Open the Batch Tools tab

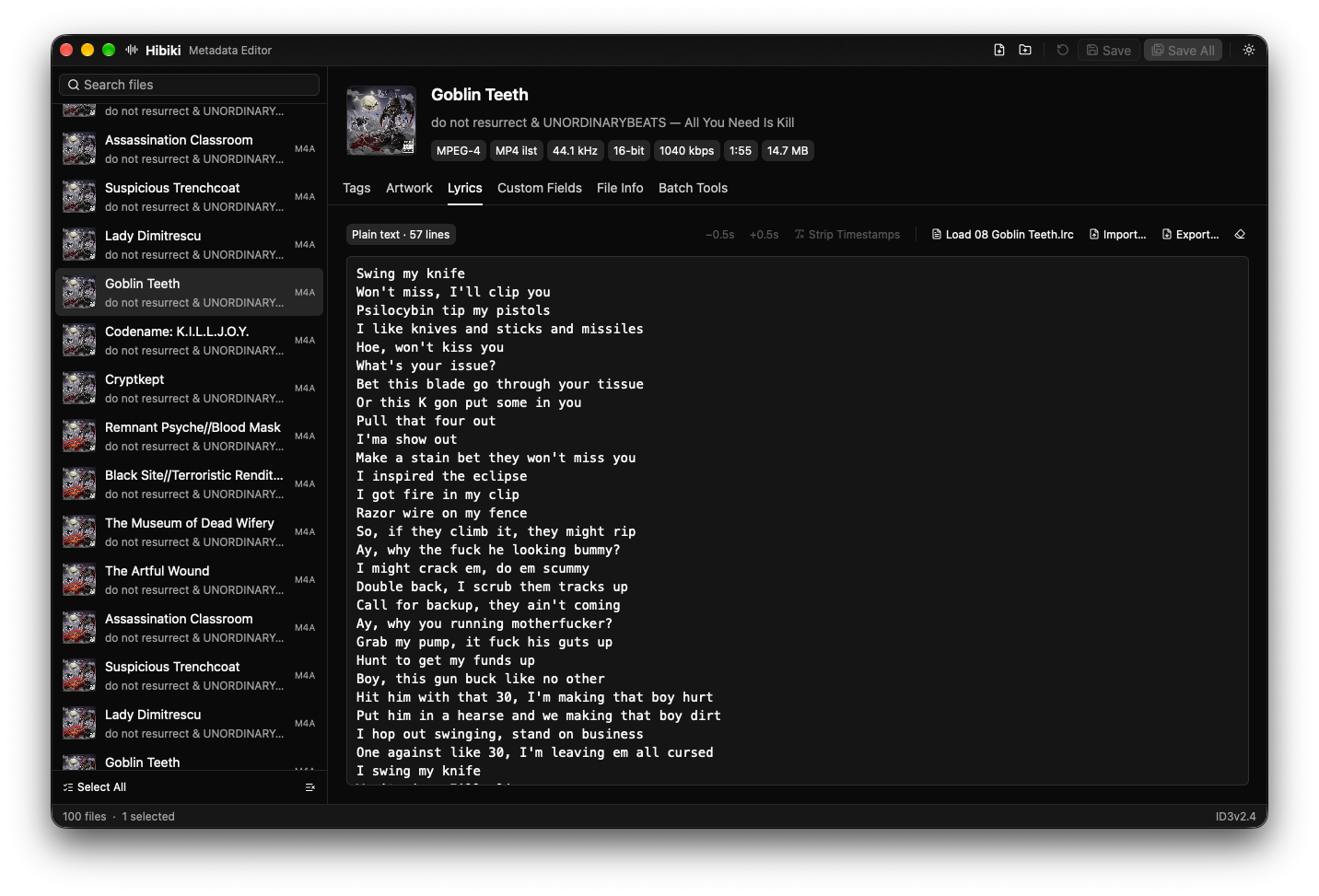pos(693,188)
